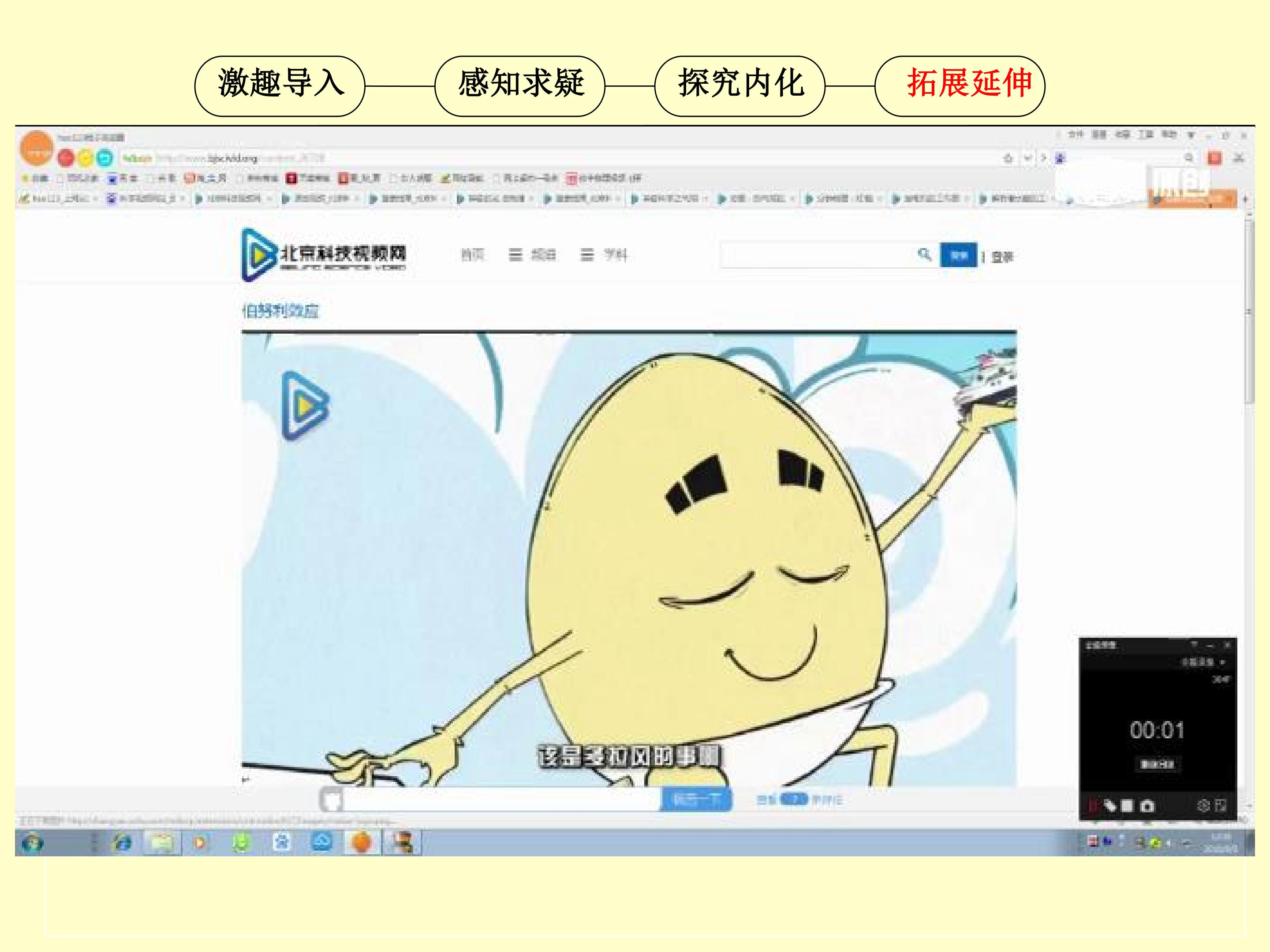Click the blue cloud icon on taskbar
Image resolution: width=1270 pixels, height=952 pixels.
click(321, 842)
